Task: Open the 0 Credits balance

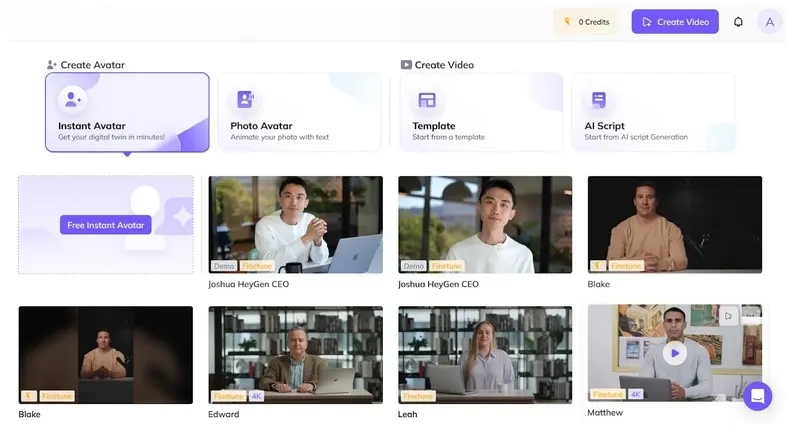Action: [586, 21]
